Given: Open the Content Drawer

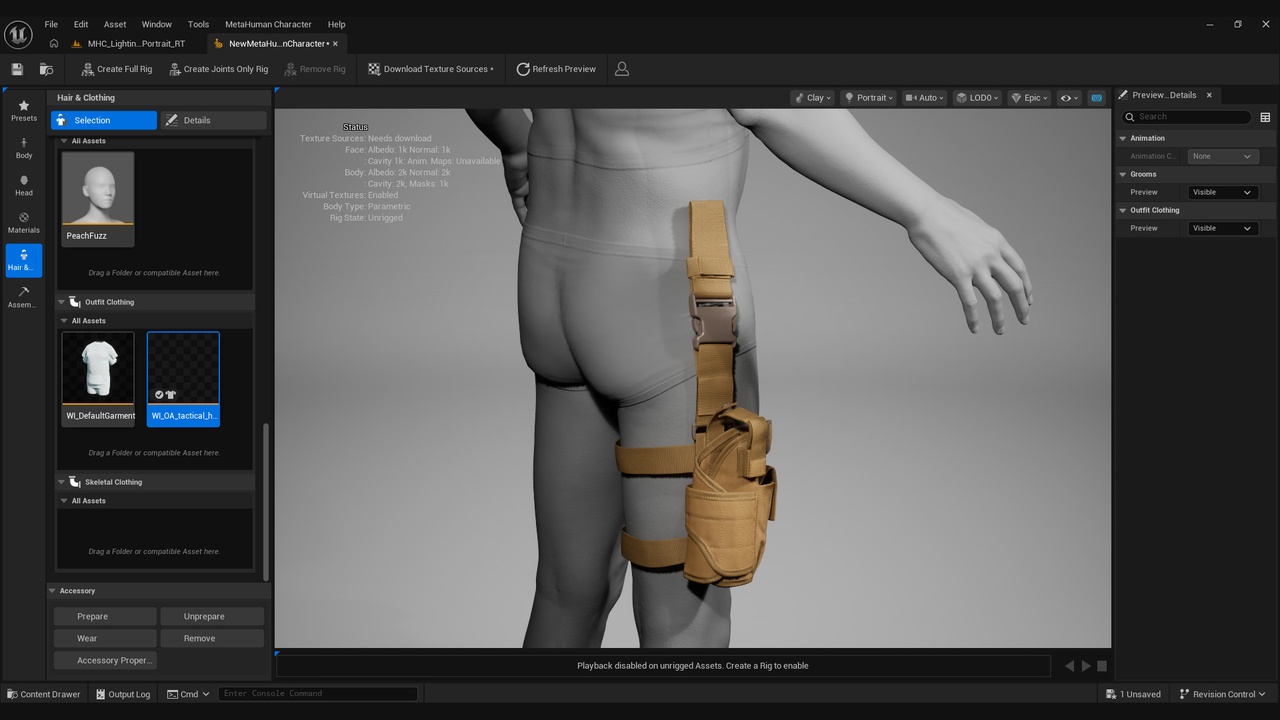Looking at the screenshot, I should coord(44,694).
